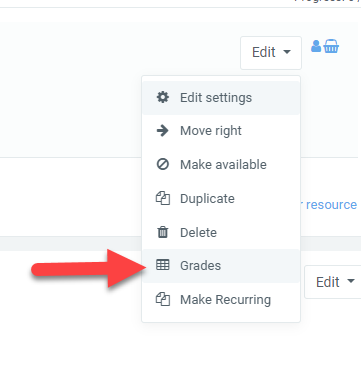The image size is (361, 372).
Task: Click the Make Recurring copy icon
Action: (163, 299)
